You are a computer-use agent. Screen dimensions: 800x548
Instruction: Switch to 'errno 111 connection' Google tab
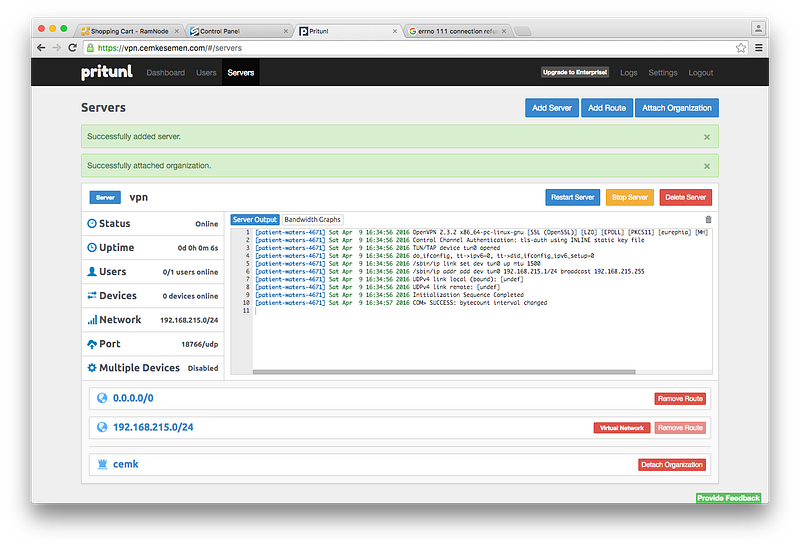pyautogui.click(x=457, y=31)
